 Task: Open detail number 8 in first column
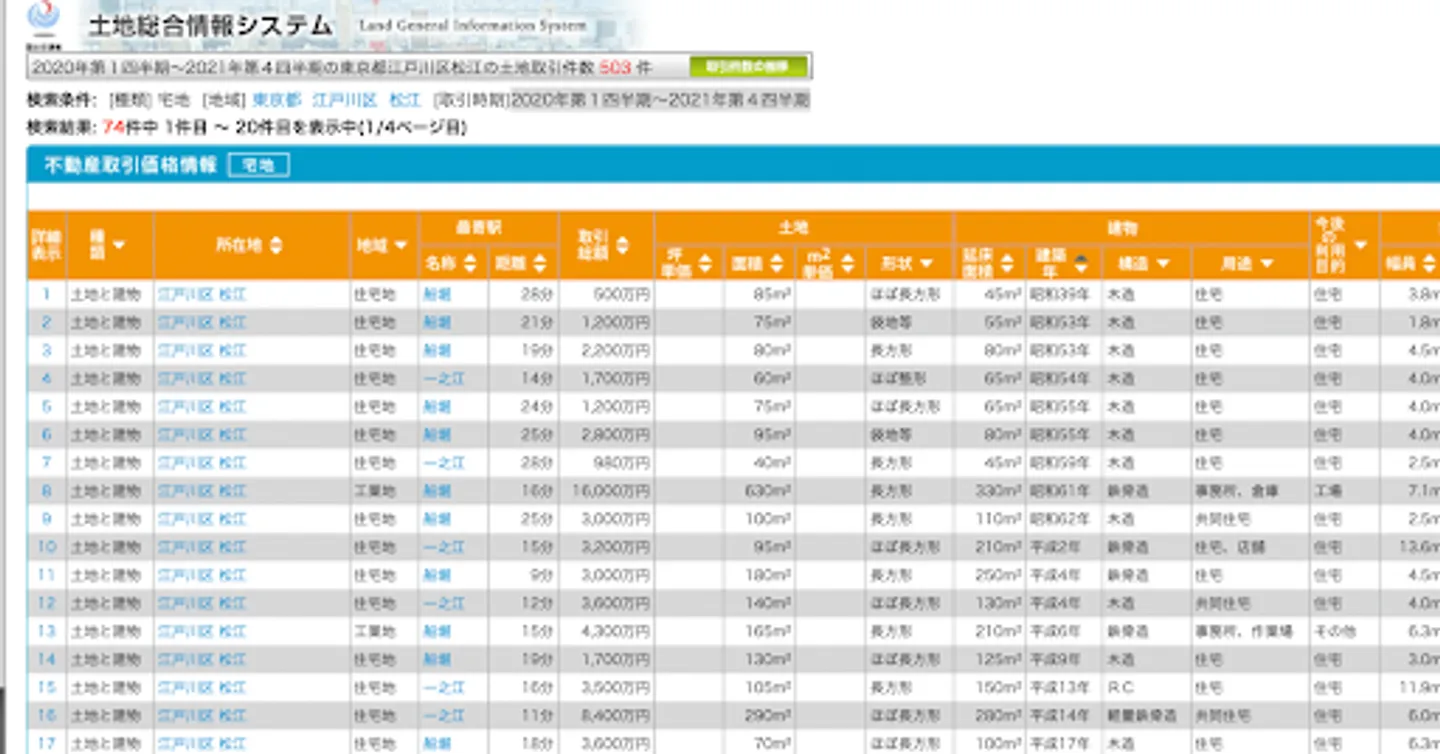(46, 491)
